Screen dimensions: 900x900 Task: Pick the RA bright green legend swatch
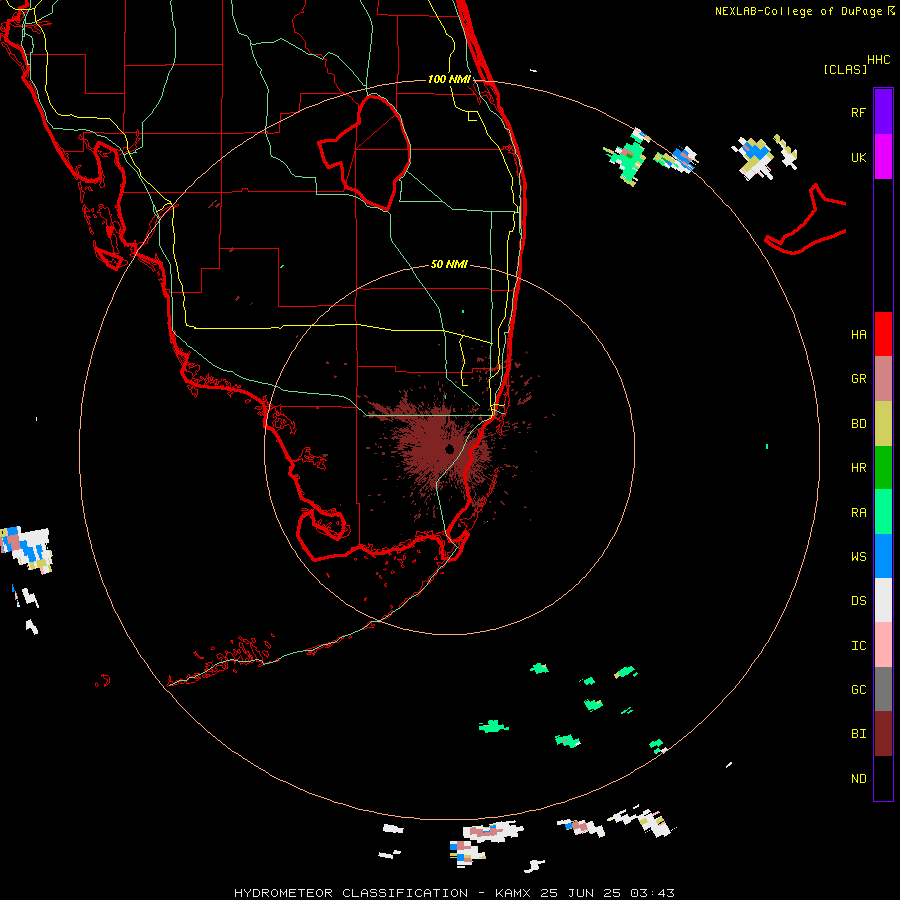click(883, 512)
